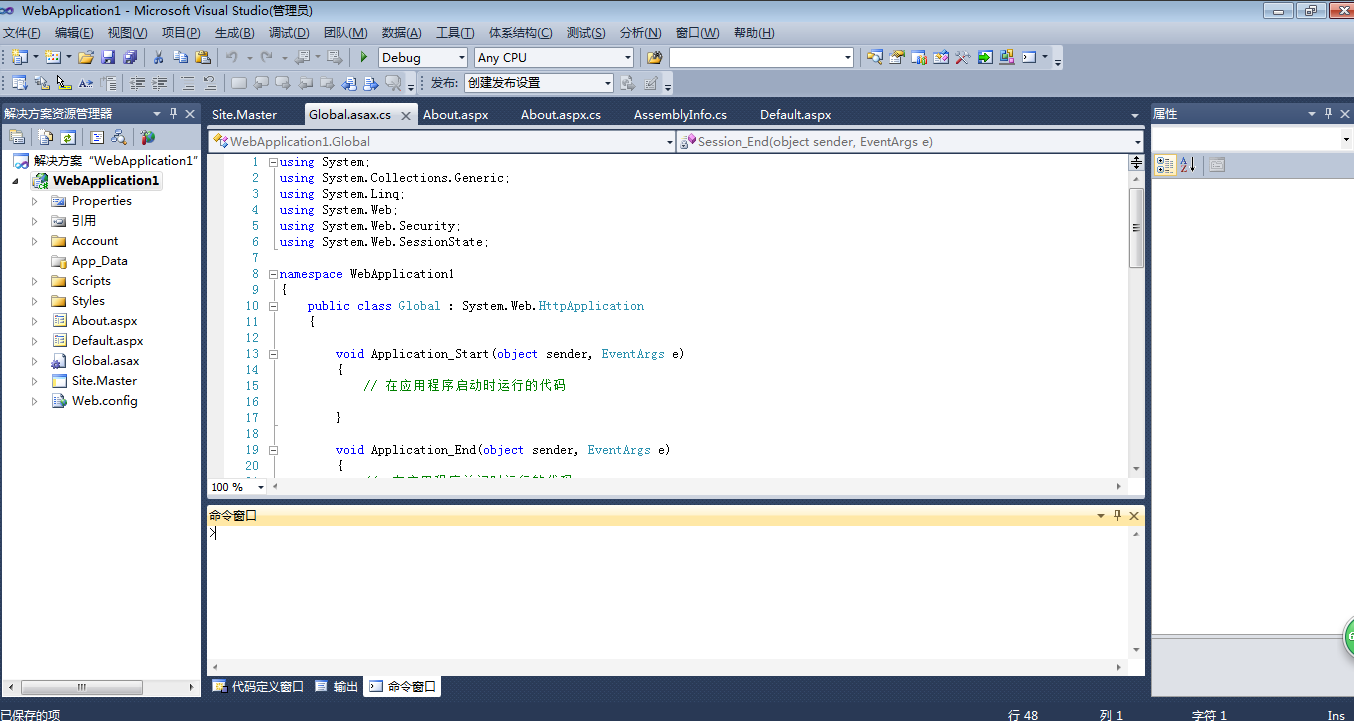Start debugging with the green play icon
1354x721 pixels.
click(364, 57)
